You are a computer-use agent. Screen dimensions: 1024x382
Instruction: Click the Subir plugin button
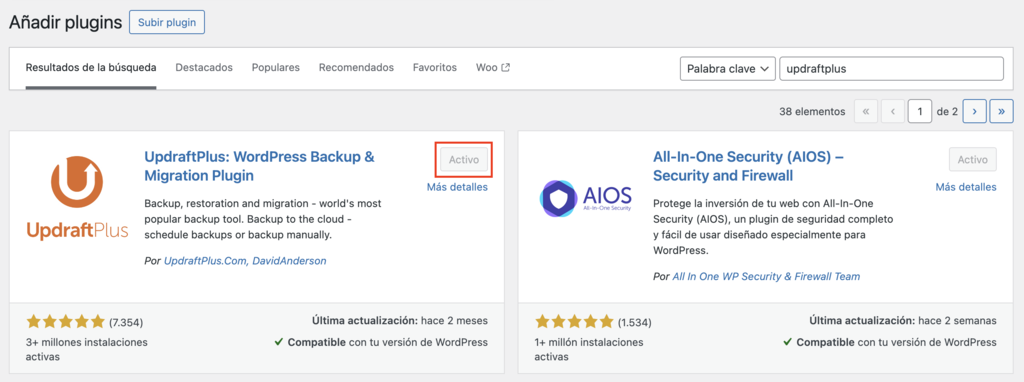coord(167,22)
